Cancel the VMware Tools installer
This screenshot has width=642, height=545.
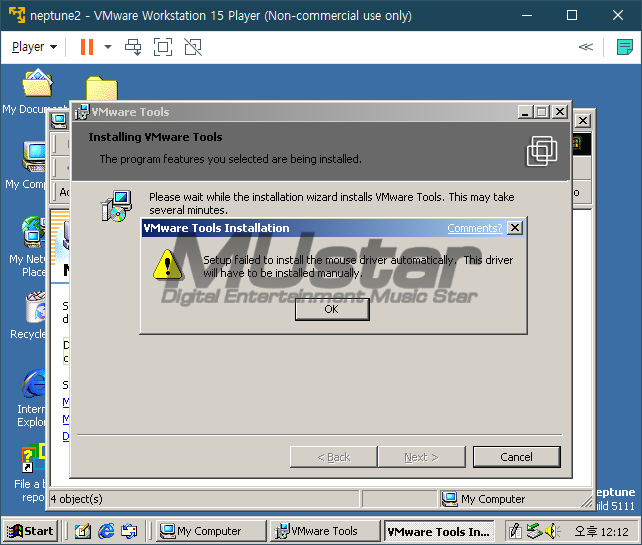516,457
